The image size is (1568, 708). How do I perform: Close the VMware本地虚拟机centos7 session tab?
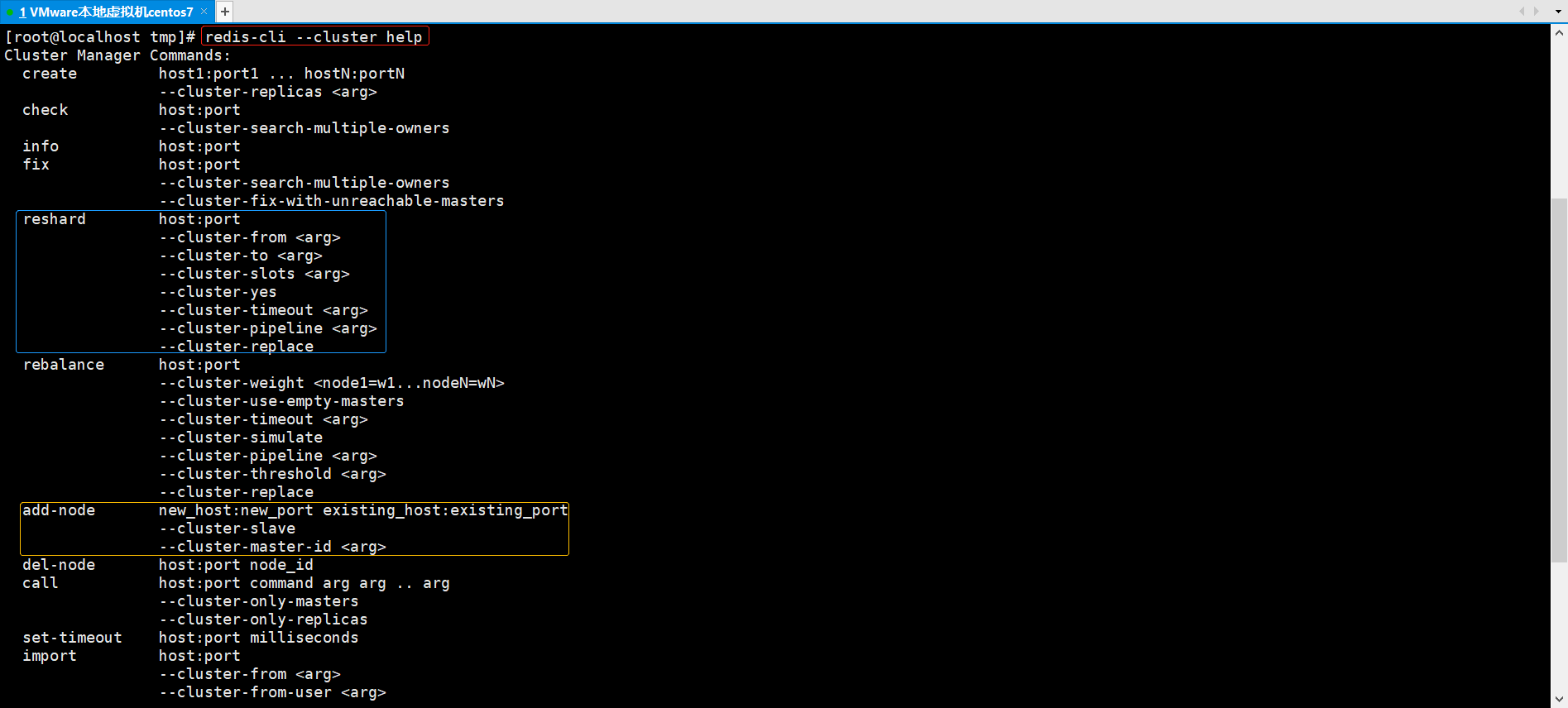(x=204, y=12)
